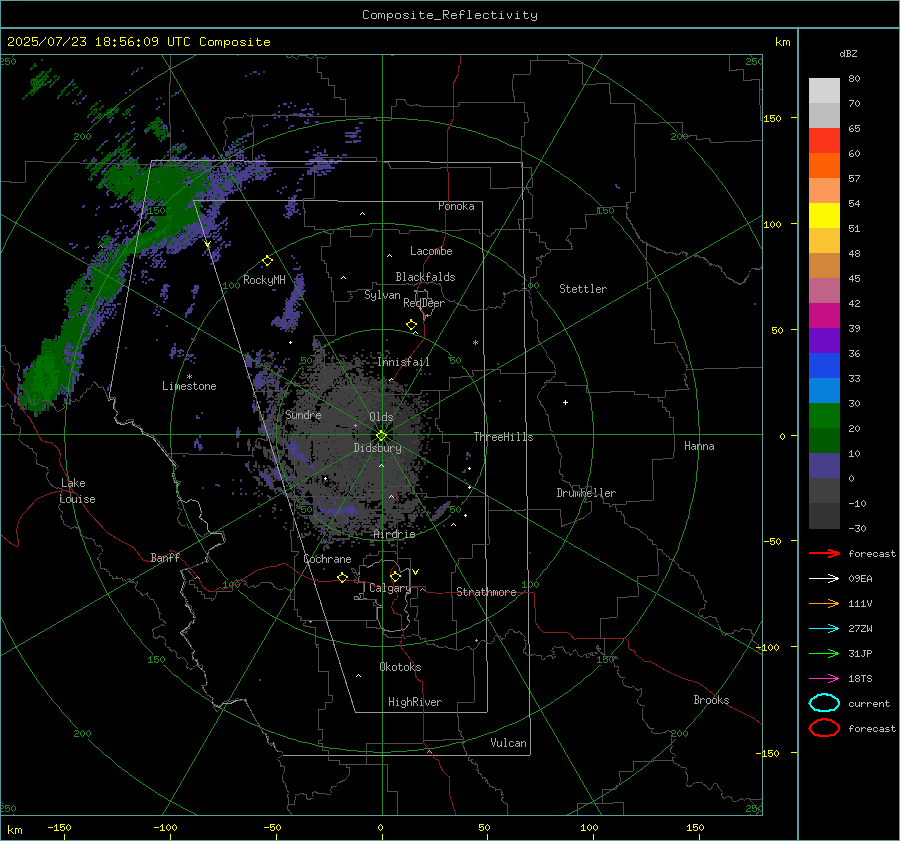Select the 80 dBZ light grey swatch
This screenshot has width=900, height=841.
click(824, 90)
